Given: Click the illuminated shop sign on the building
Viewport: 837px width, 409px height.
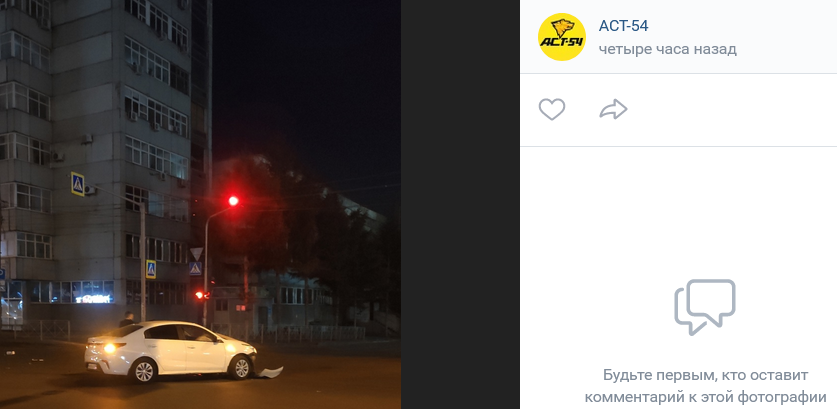Looking at the screenshot, I should [x=93, y=298].
